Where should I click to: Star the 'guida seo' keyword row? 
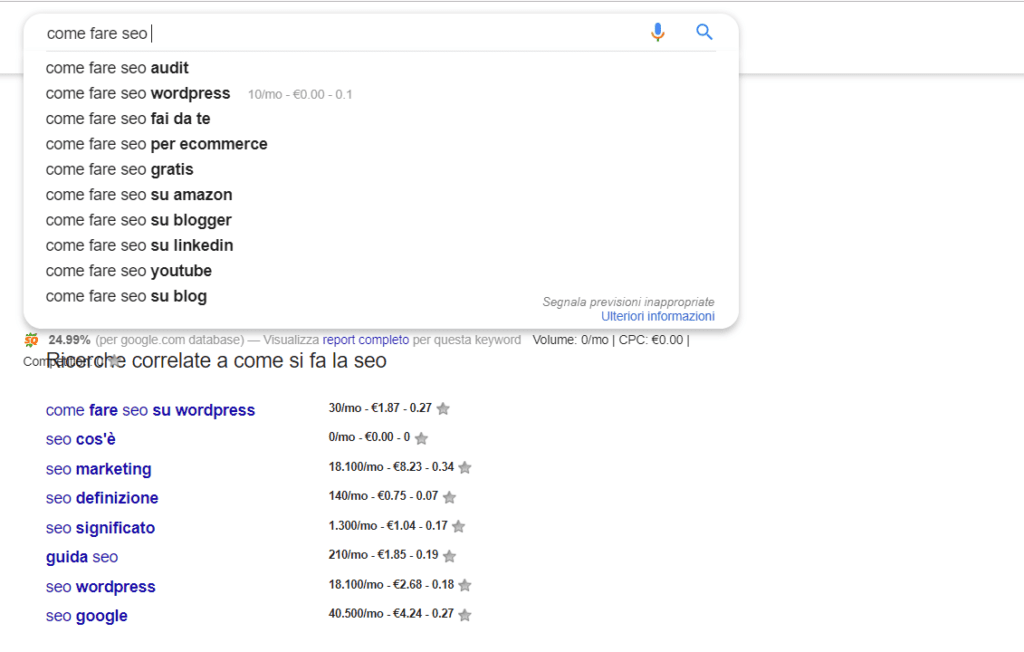449,556
